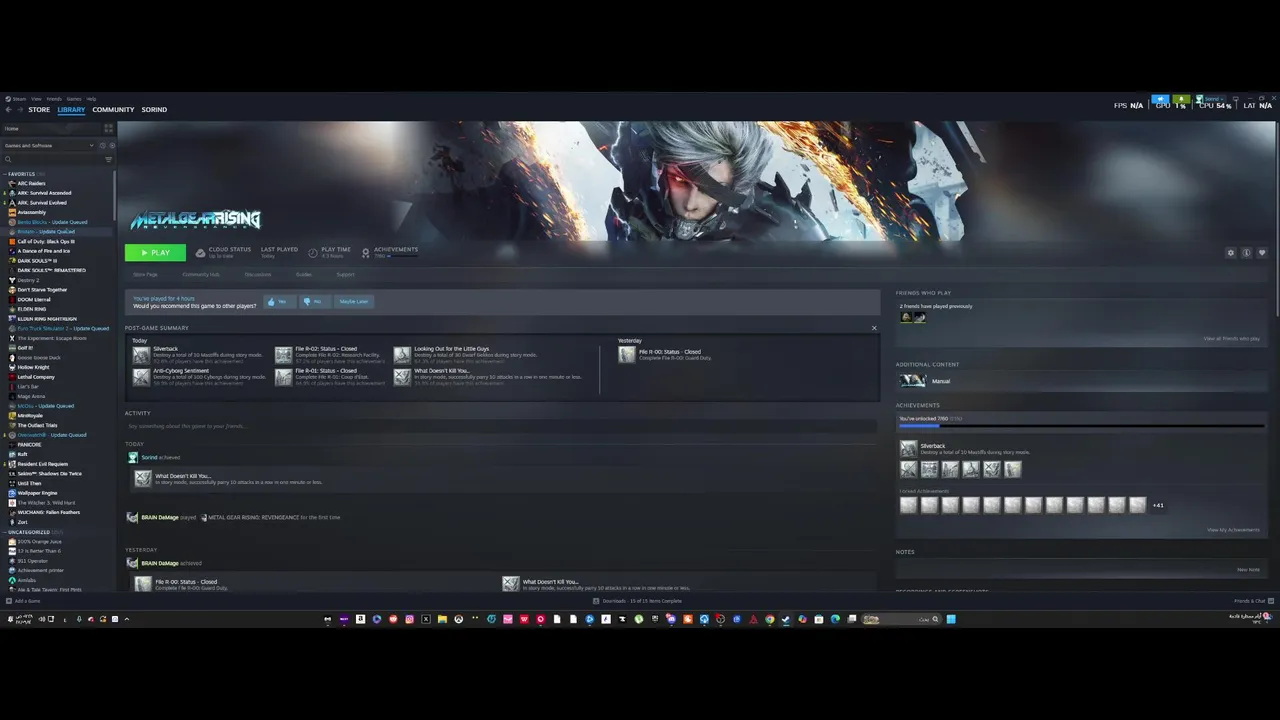1280x720 pixels.
Task: Click the Home library button
Action: click(50, 129)
